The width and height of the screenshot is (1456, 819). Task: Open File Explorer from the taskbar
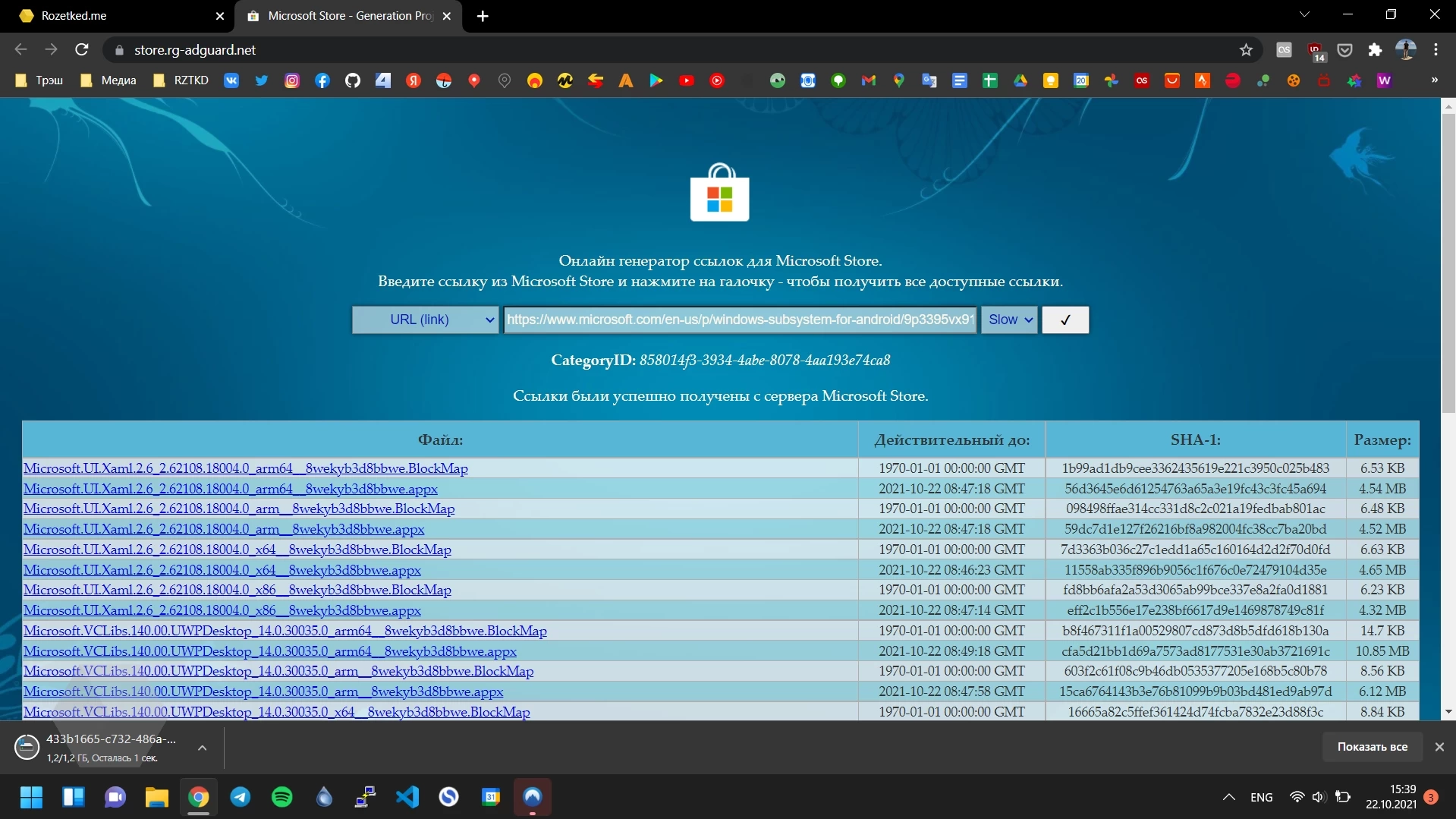pos(156,797)
